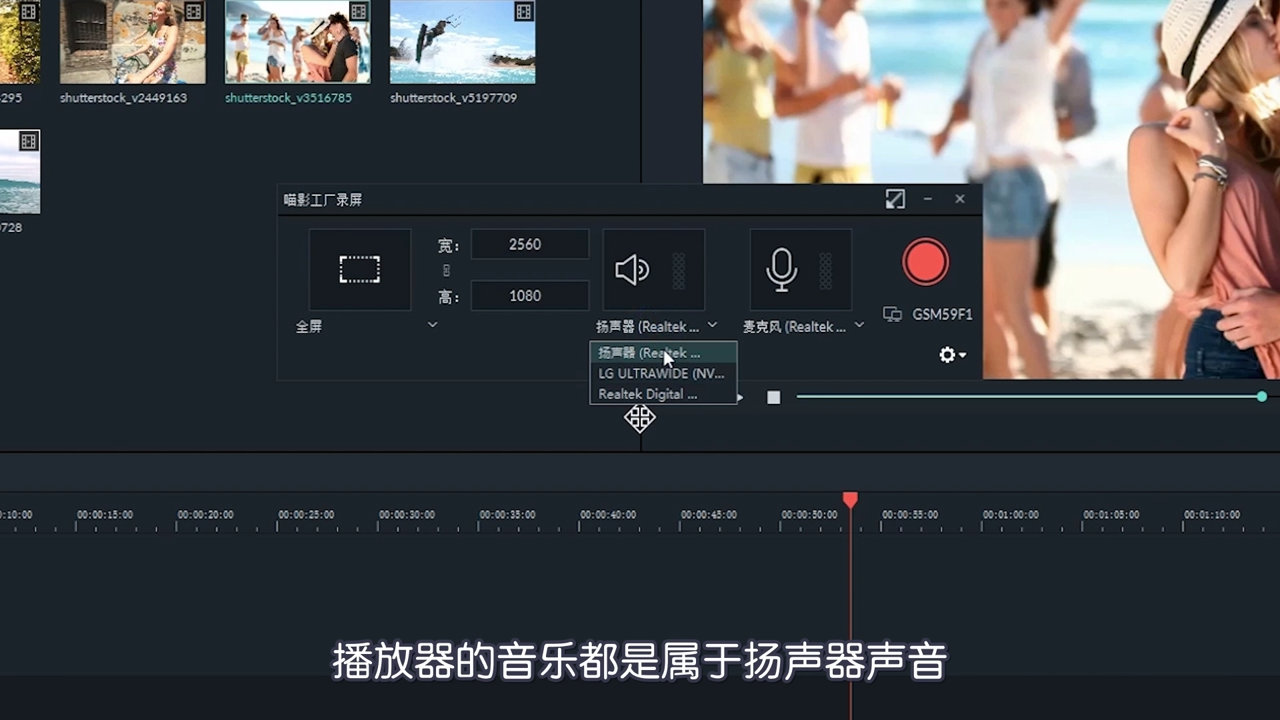This screenshot has height=720, width=1280.
Task: Expand the 扬声器 device dropdown arrow
Action: pos(712,325)
